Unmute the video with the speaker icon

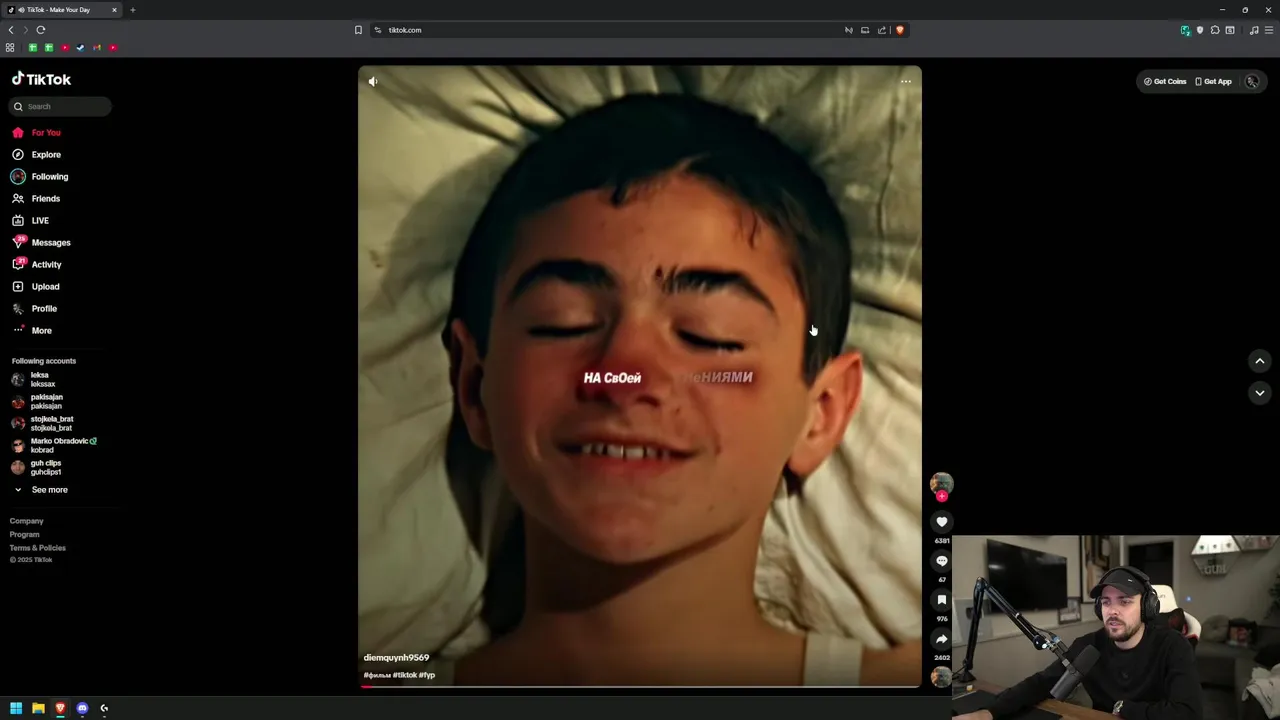(373, 82)
